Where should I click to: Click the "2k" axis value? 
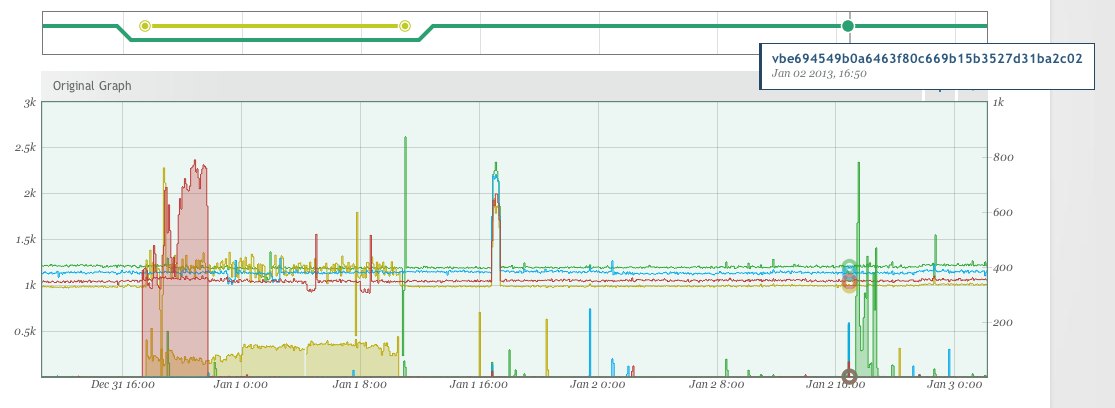[29, 193]
